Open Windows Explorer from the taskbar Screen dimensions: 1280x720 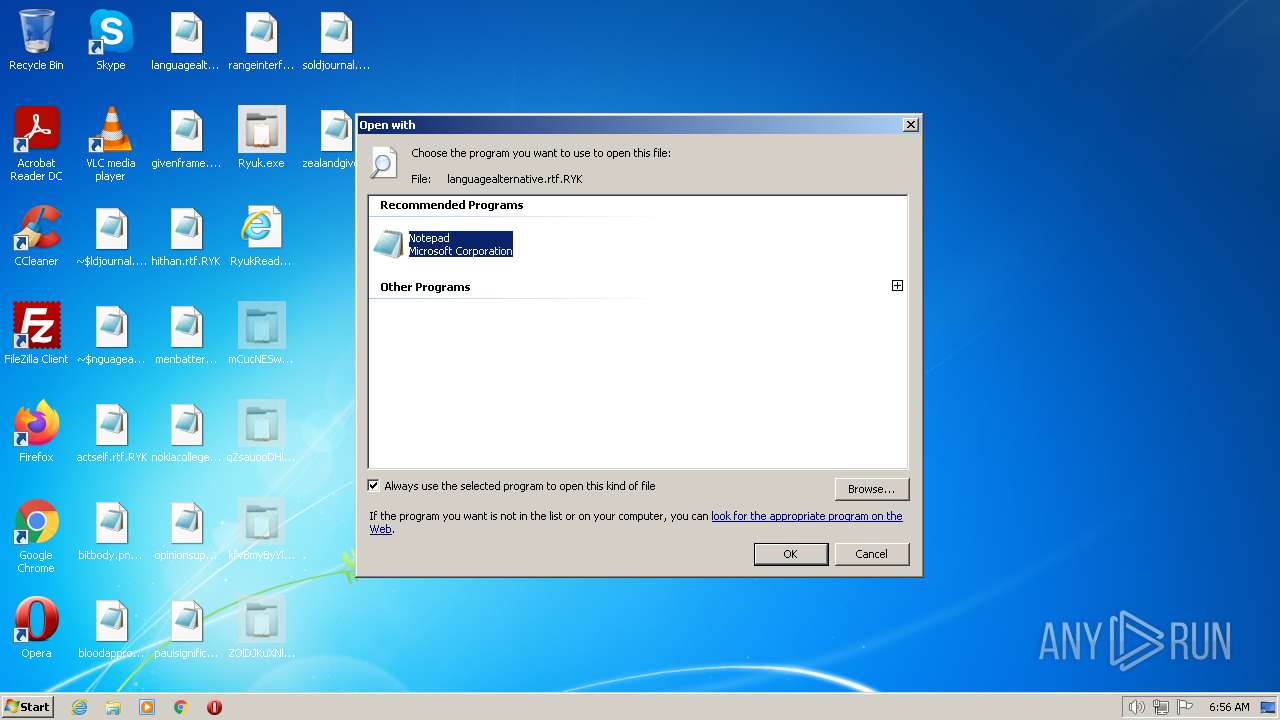[x=113, y=707]
